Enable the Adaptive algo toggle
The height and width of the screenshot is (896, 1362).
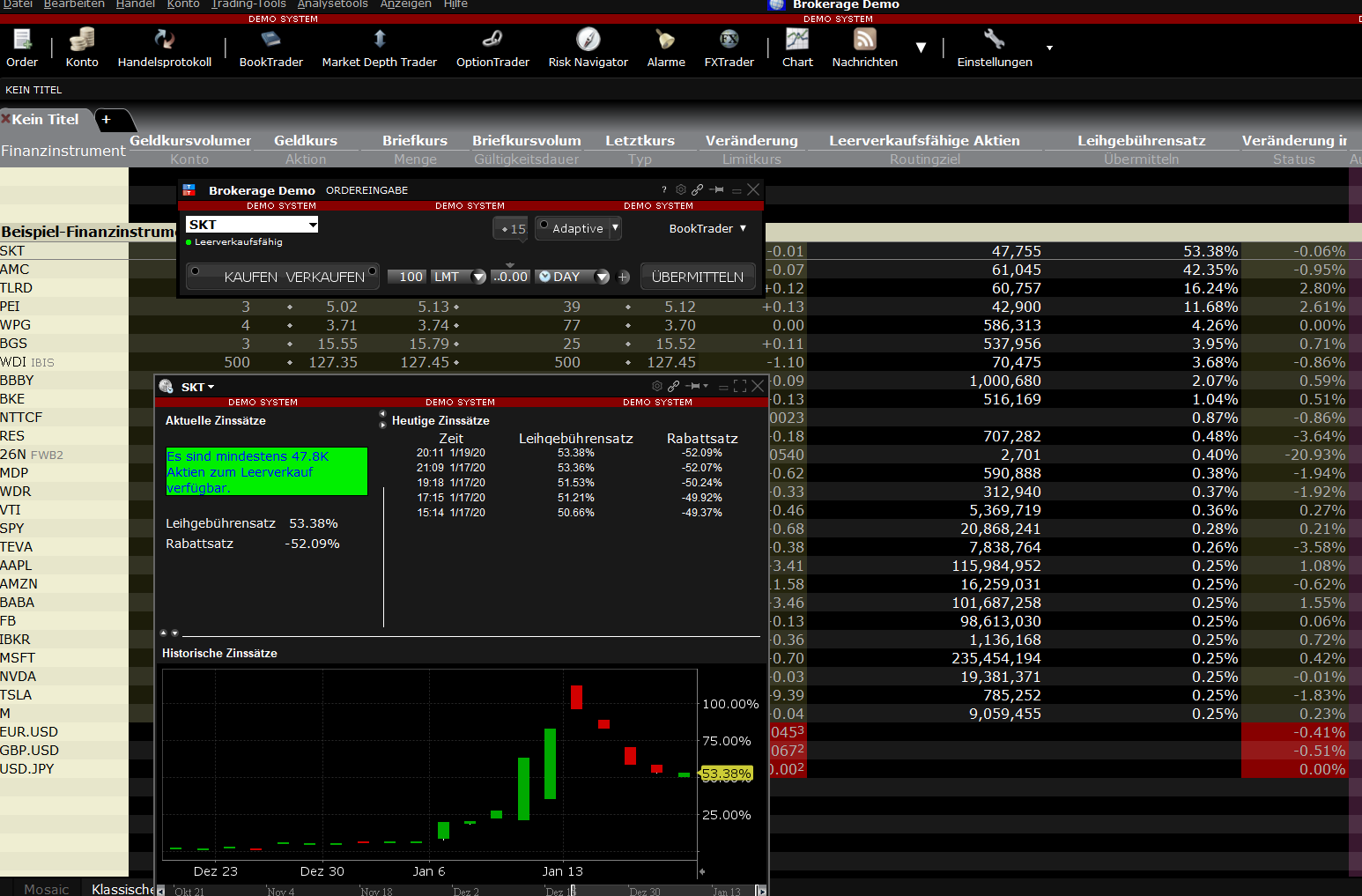544,226
